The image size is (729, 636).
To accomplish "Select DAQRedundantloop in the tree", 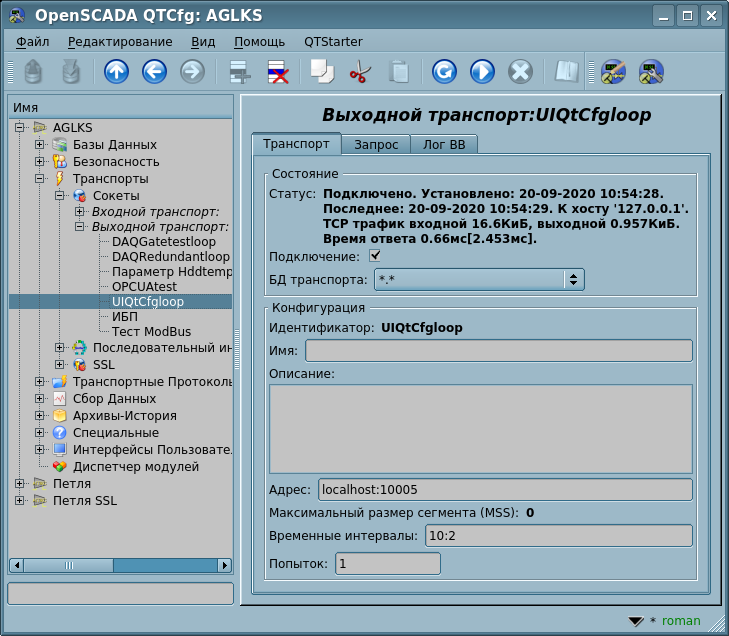I will coord(171,257).
